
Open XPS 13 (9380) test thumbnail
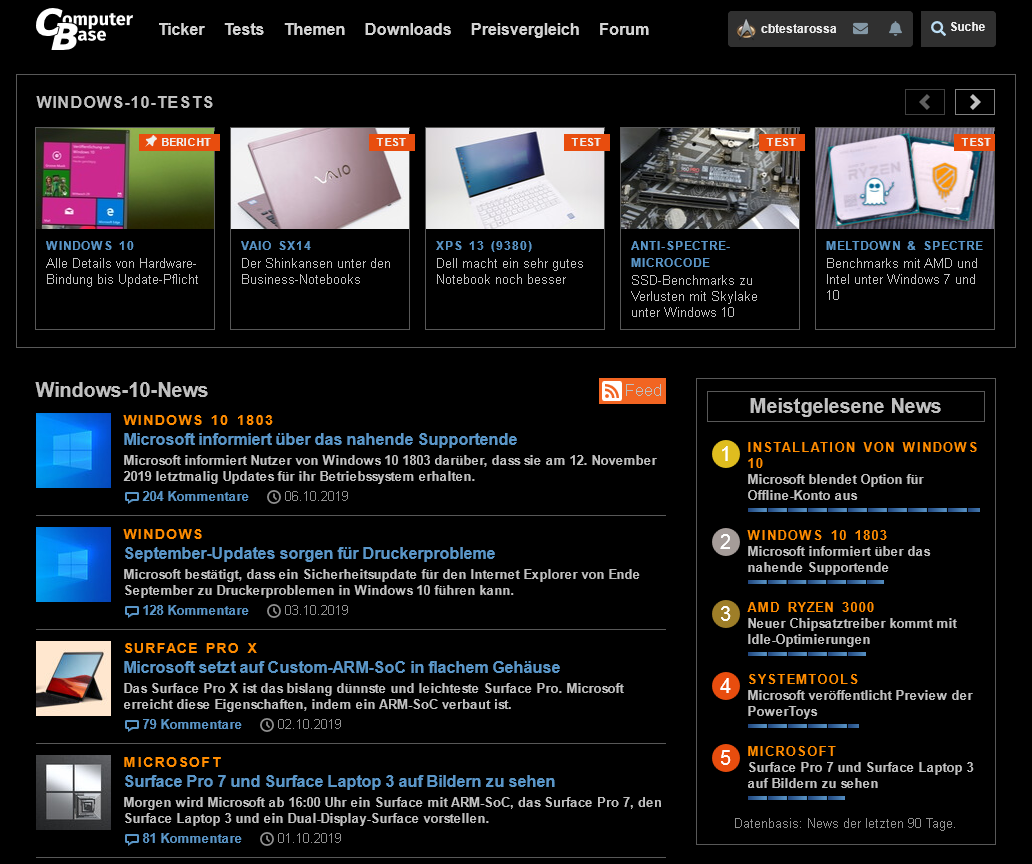515,178
